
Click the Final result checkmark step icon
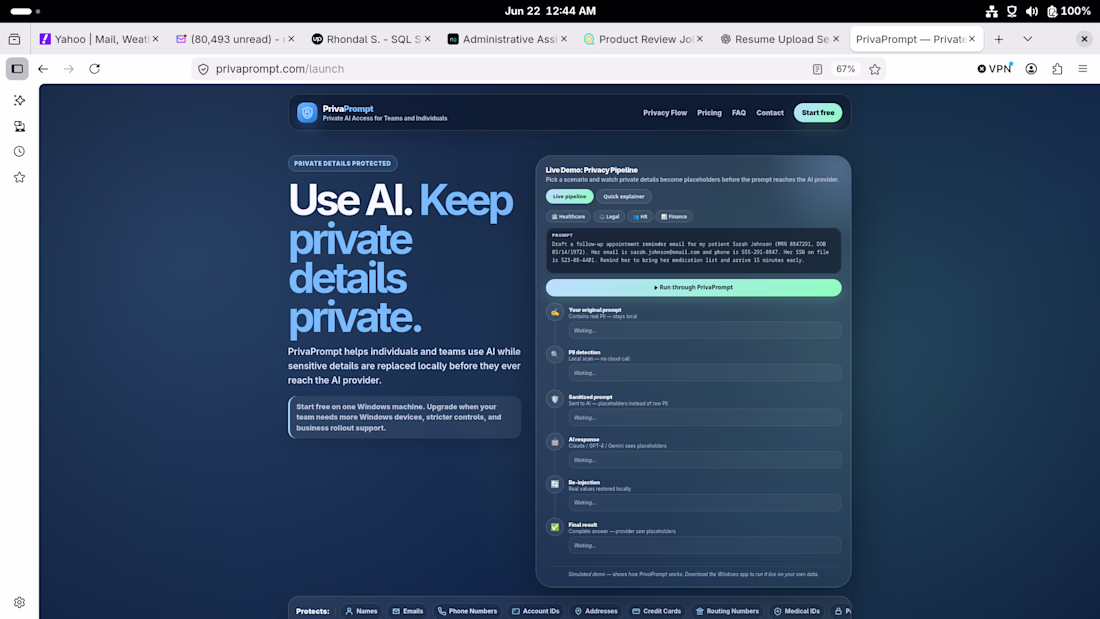pyautogui.click(x=555, y=527)
